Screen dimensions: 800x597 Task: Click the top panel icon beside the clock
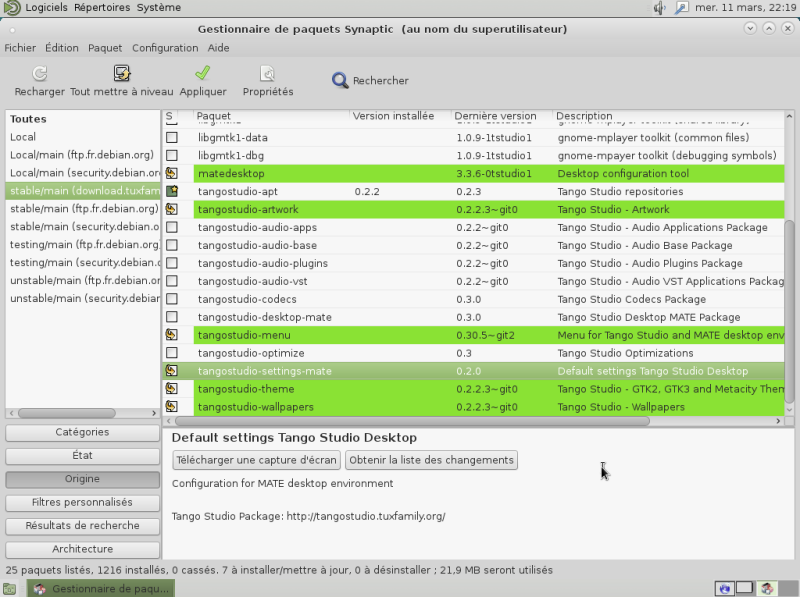pos(682,8)
